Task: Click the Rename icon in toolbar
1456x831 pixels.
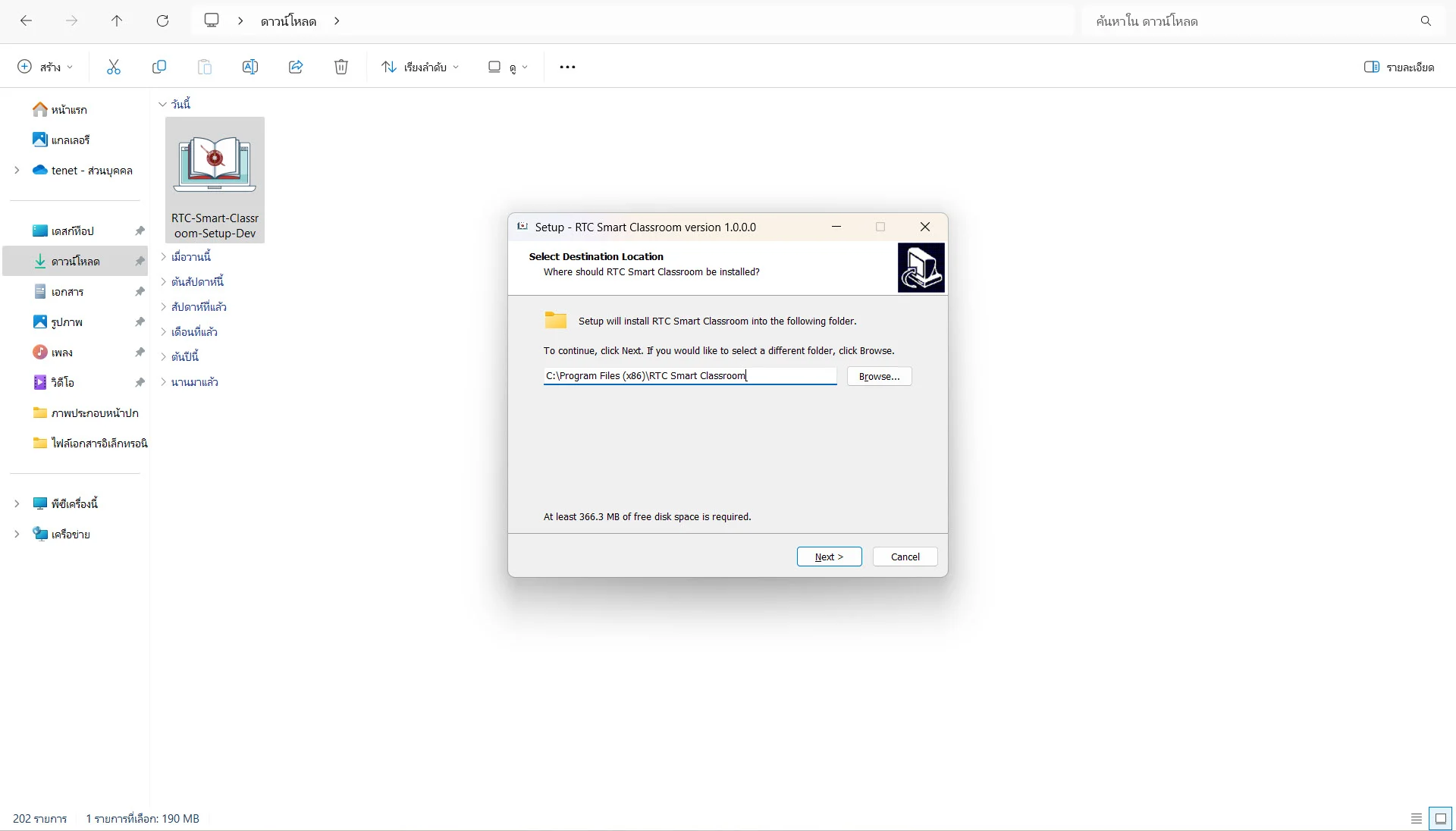Action: click(x=250, y=67)
